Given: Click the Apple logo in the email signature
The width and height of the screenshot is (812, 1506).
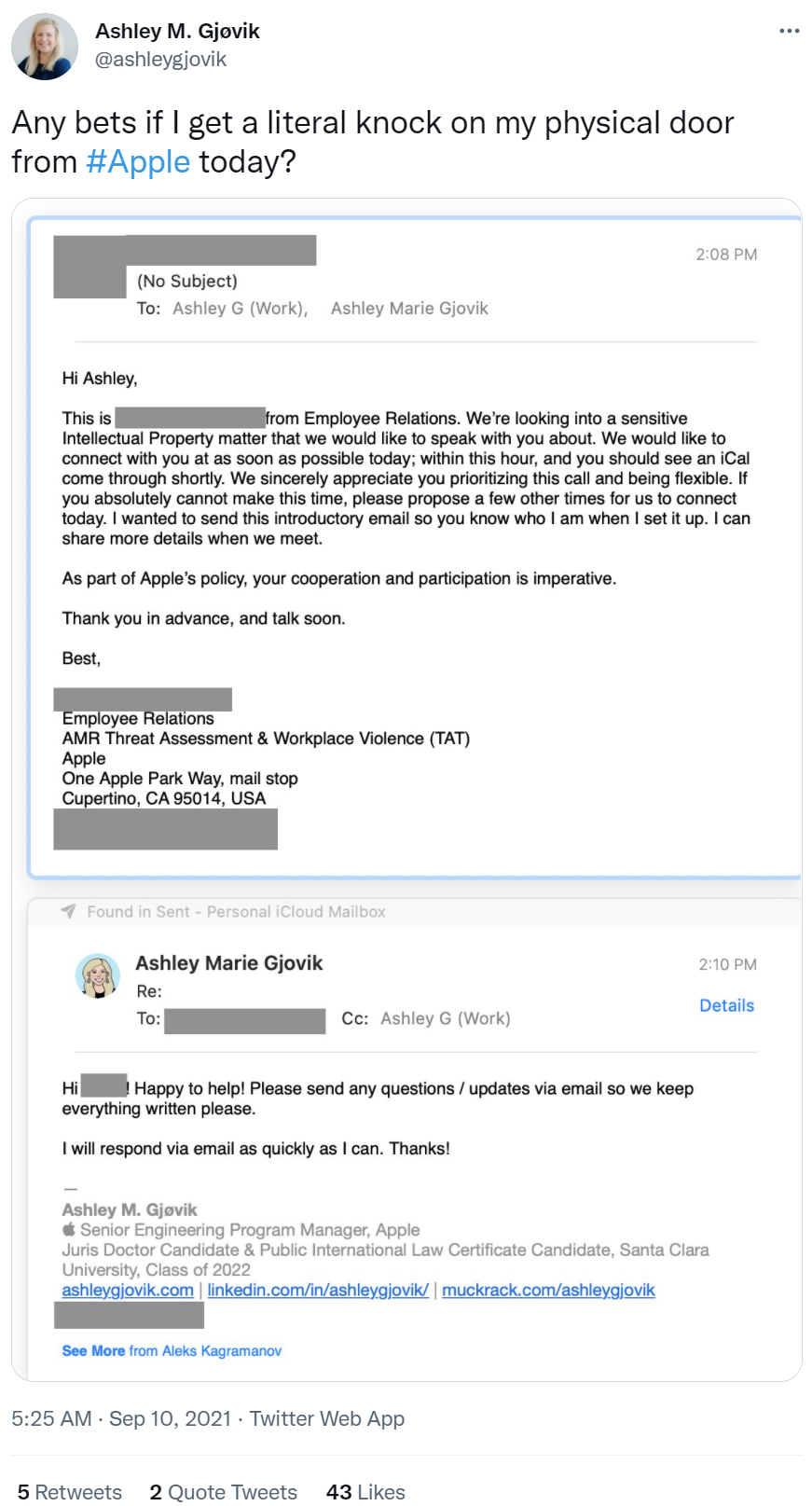Looking at the screenshot, I should click(69, 1230).
